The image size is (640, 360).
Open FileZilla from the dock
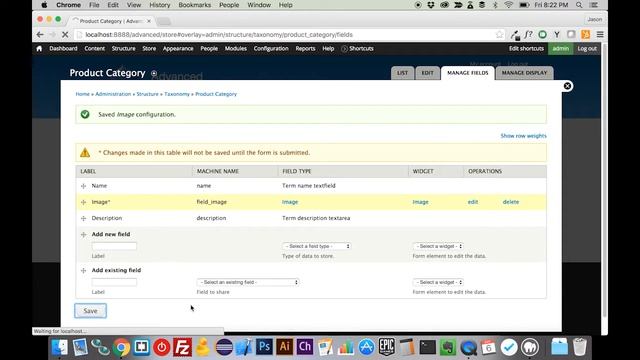(182, 347)
